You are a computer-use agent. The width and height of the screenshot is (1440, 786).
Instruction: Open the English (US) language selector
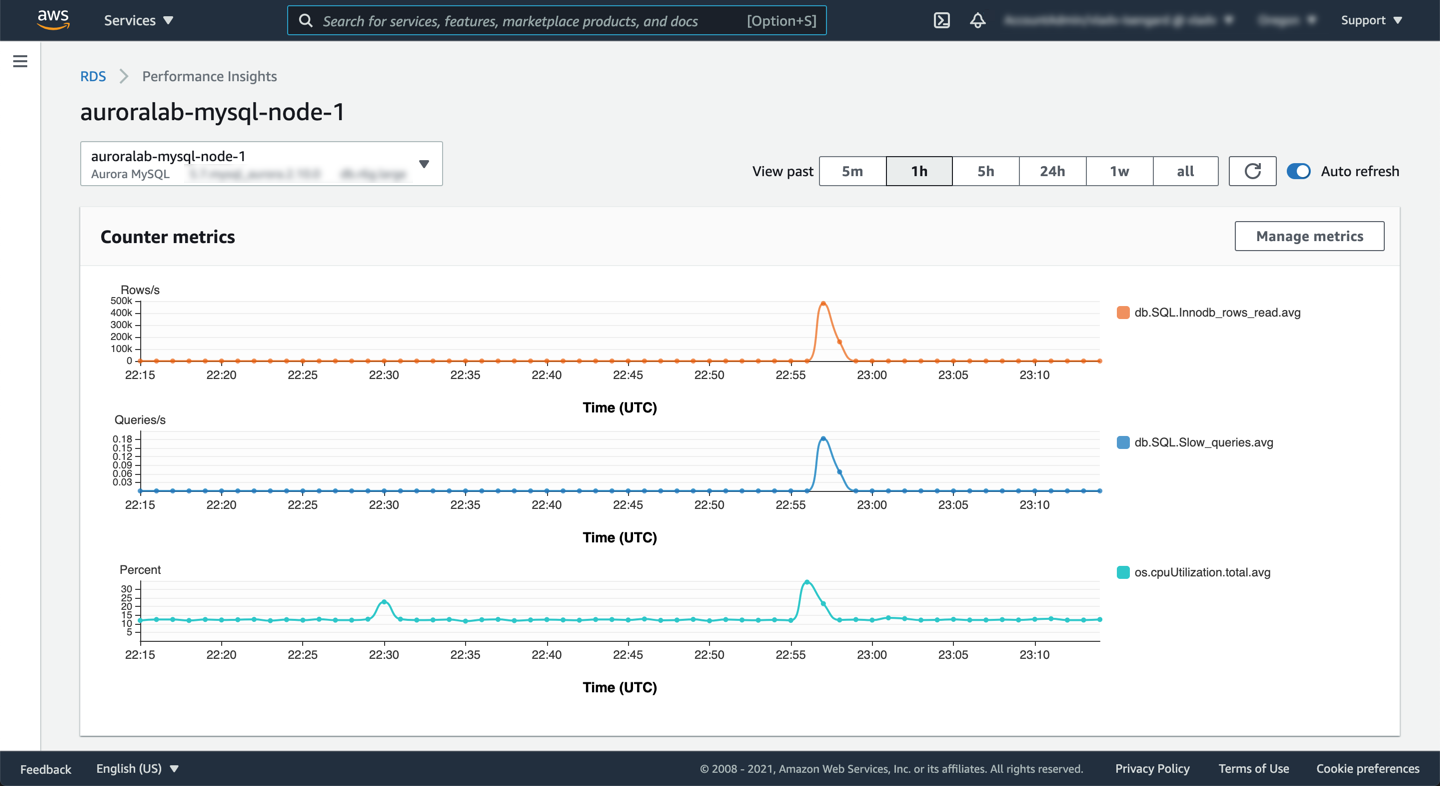pos(137,768)
